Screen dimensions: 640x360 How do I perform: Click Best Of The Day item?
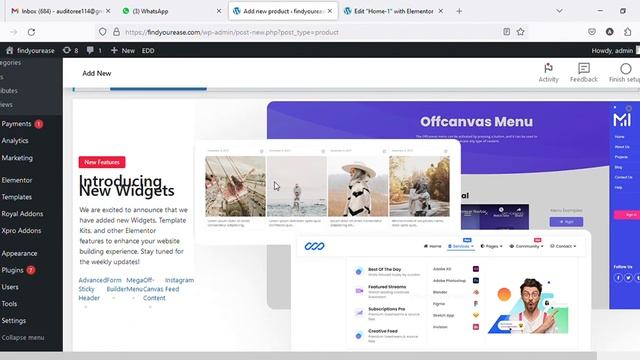click(388, 271)
